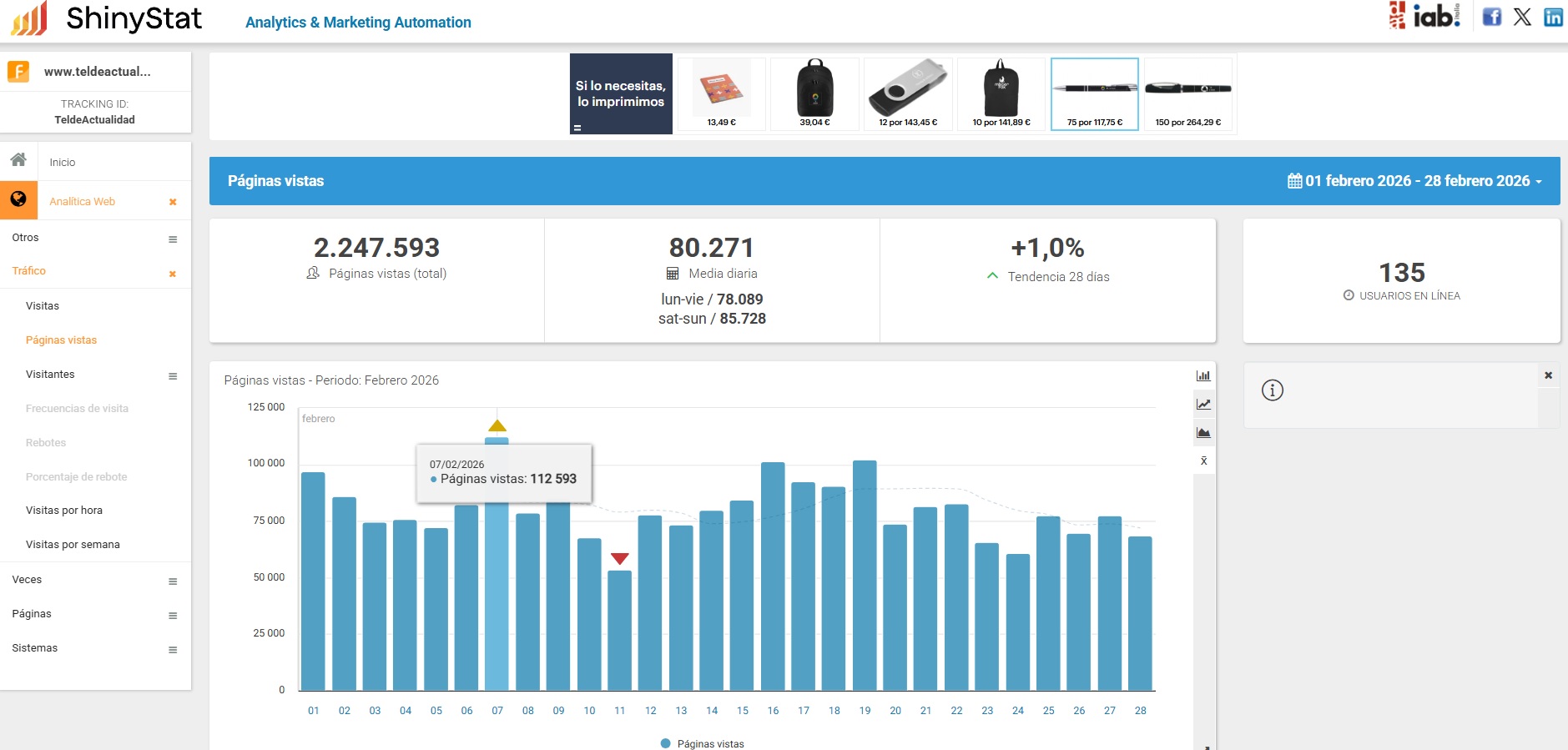Viewport: 1568px width, 750px height.
Task: Open the date range dropdown
Action: tap(1415, 181)
